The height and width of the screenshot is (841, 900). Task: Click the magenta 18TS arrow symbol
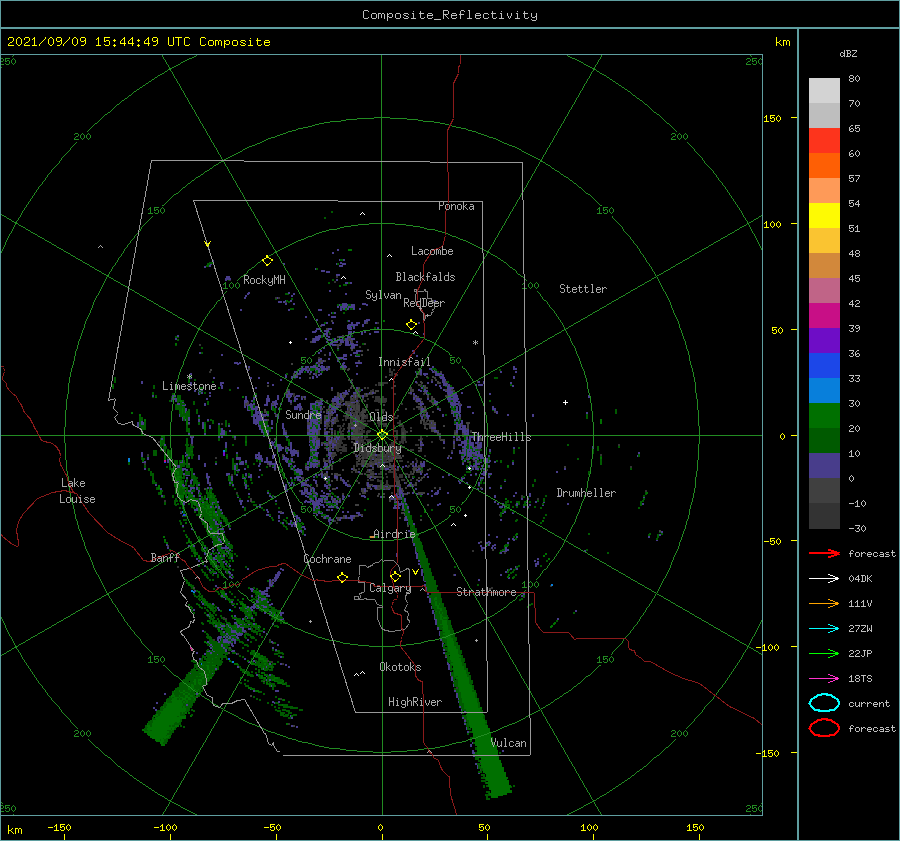824,679
